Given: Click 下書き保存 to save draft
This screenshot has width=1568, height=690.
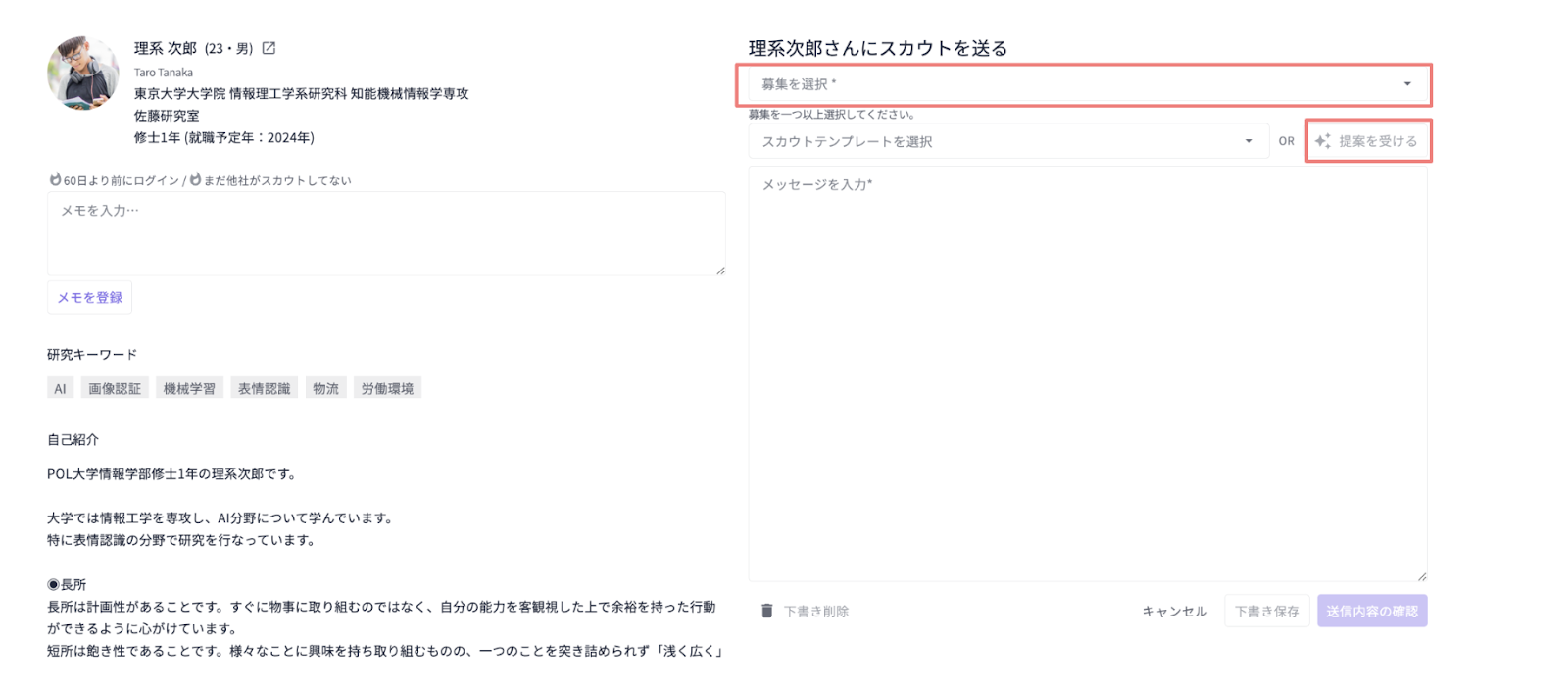Looking at the screenshot, I should click(x=1266, y=611).
